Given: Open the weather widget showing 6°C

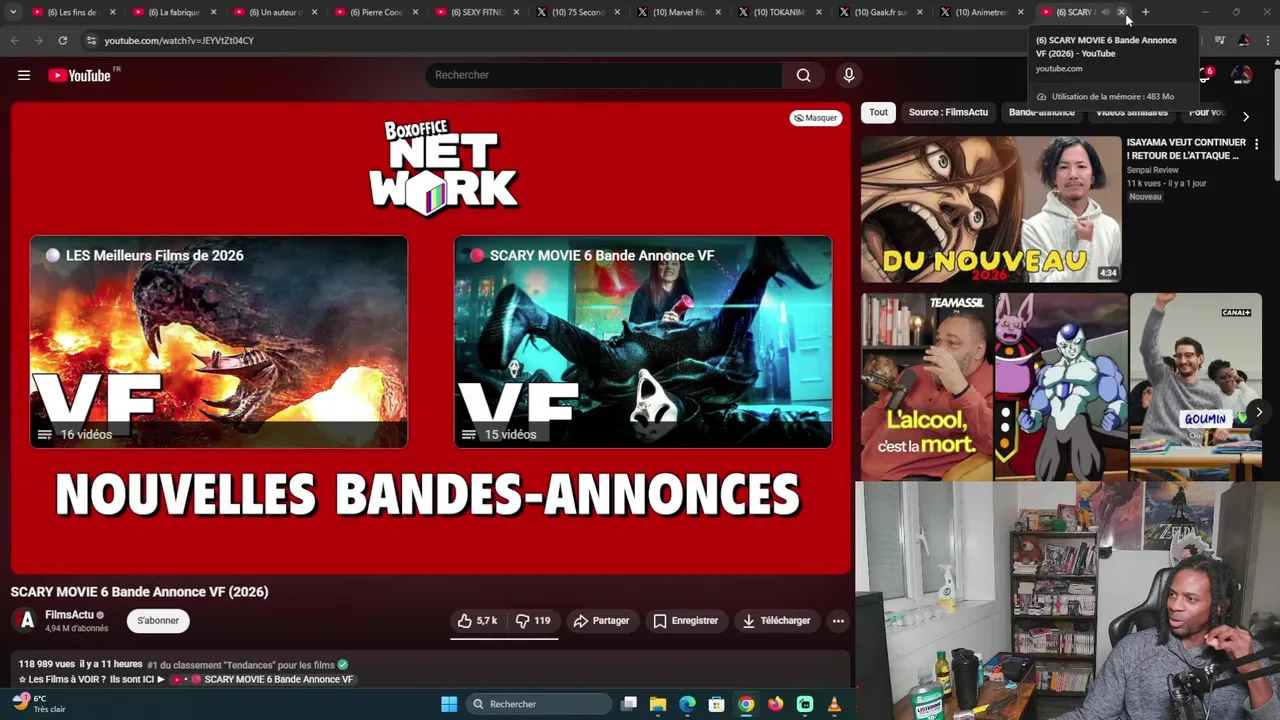Looking at the screenshot, I should point(37,703).
